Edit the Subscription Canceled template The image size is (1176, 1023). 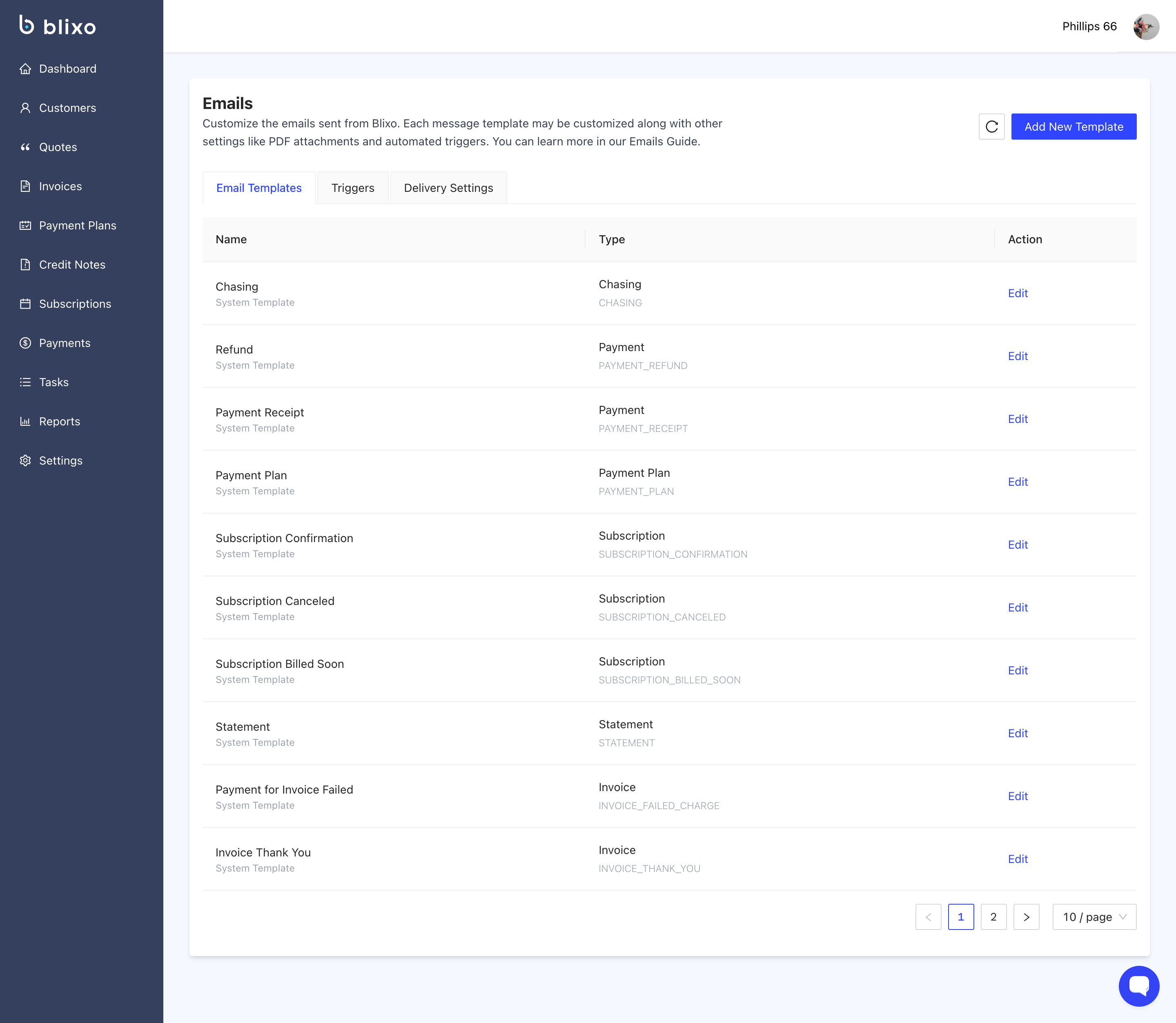coord(1017,607)
